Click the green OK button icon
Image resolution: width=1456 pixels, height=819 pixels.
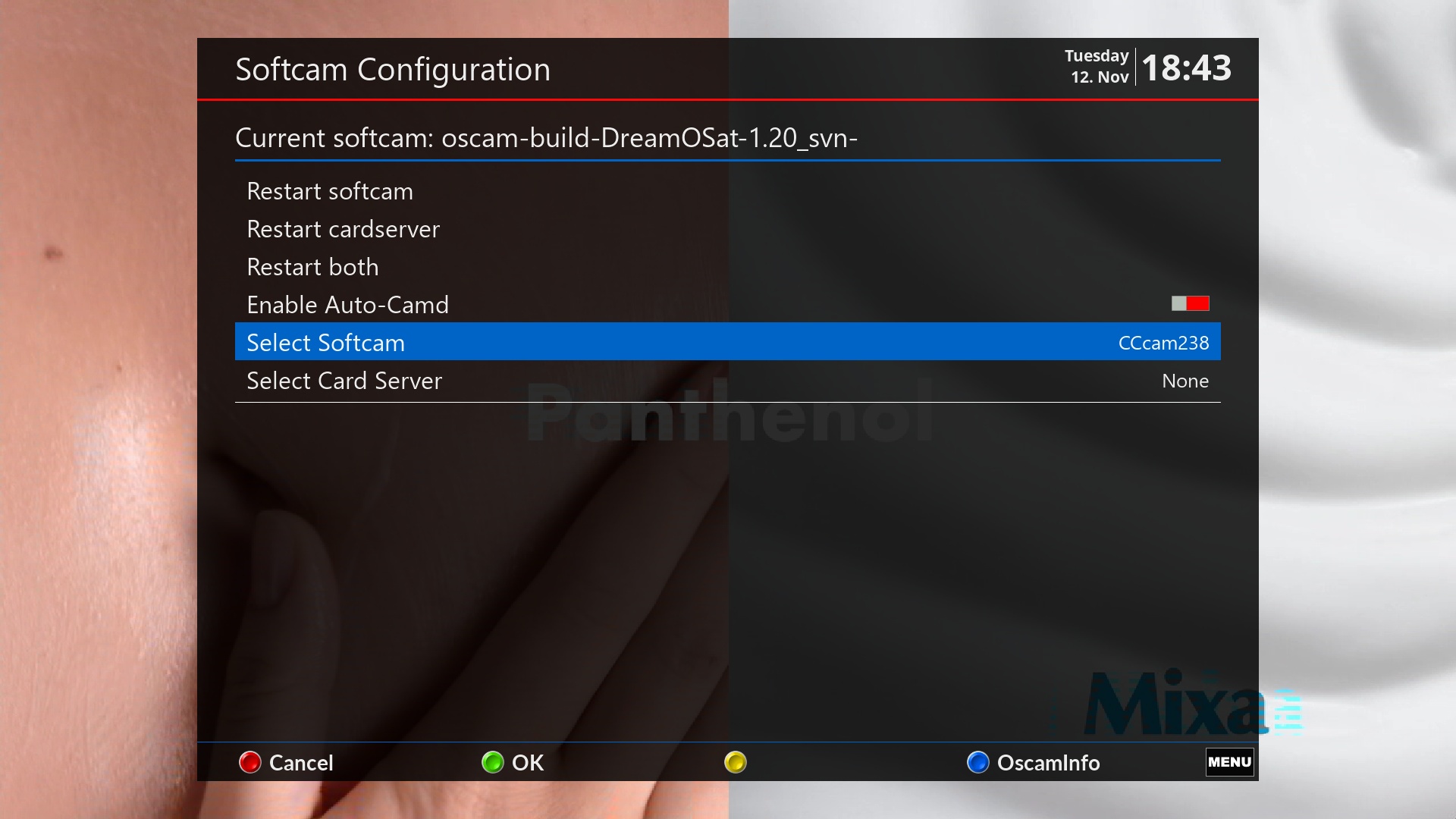493,762
